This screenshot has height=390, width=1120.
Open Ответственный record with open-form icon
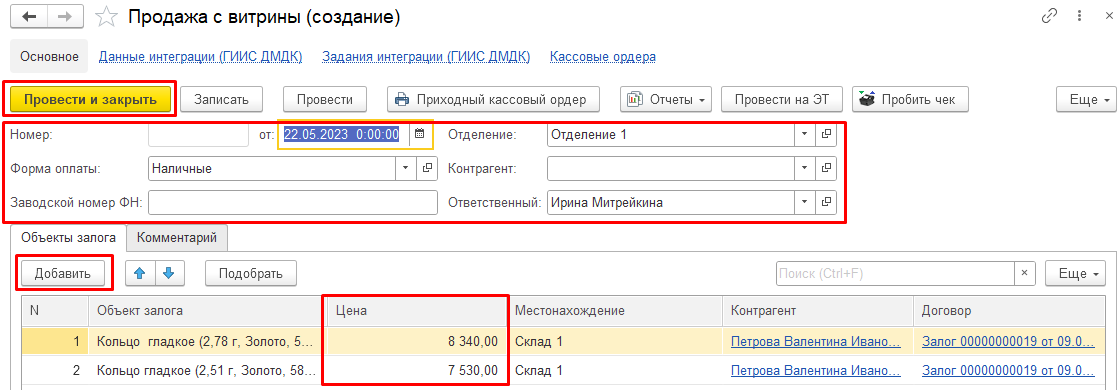point(826,202)
